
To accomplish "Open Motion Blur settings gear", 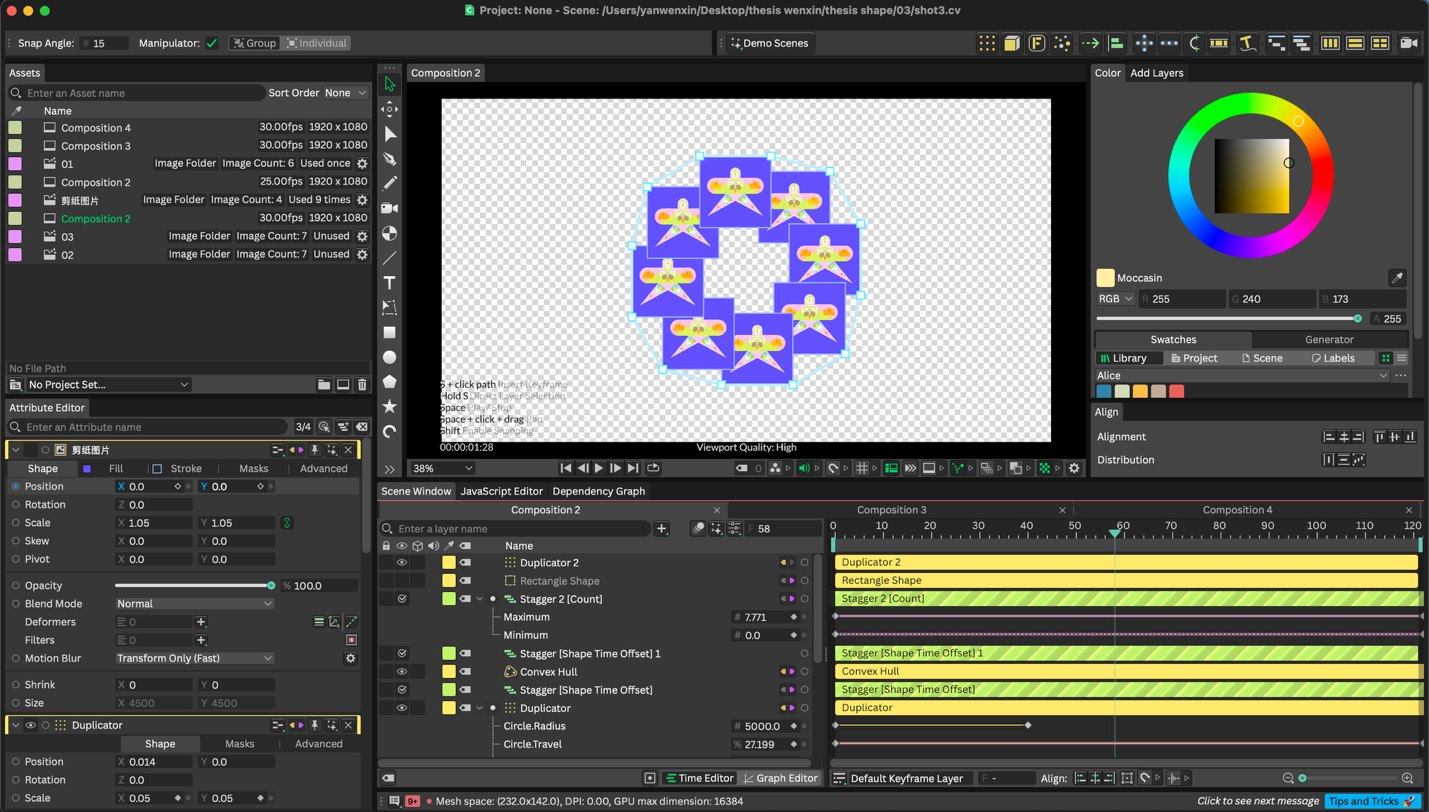I will coord(351,658).
